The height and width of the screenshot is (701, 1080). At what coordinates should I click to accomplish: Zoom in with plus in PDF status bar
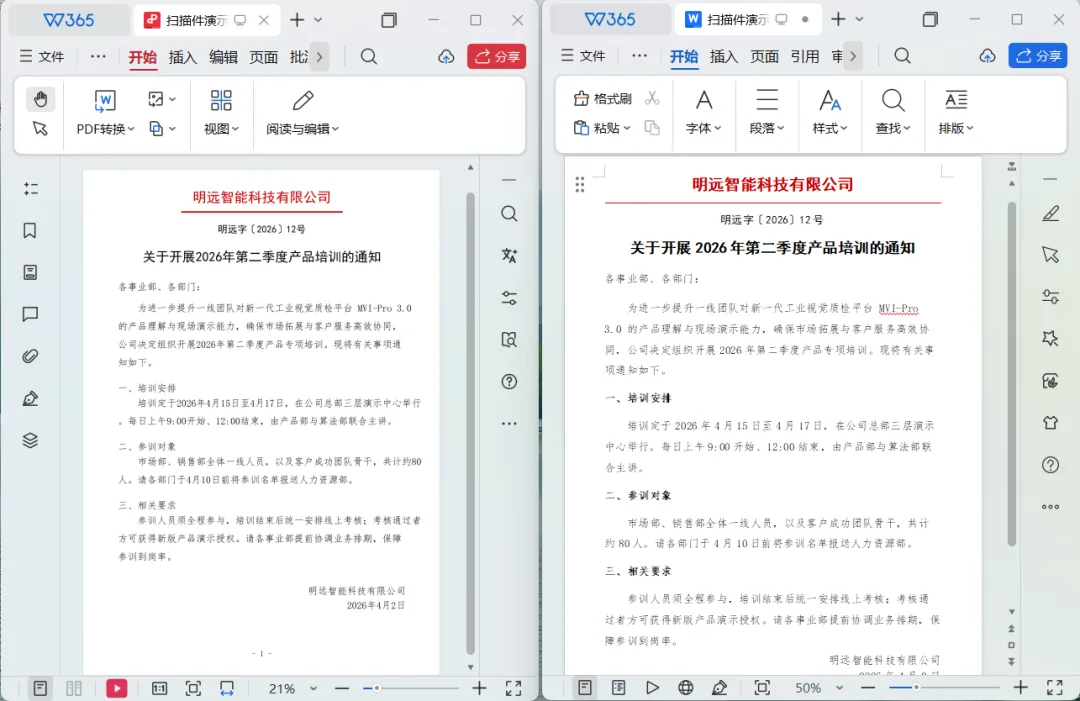(479, 688)
